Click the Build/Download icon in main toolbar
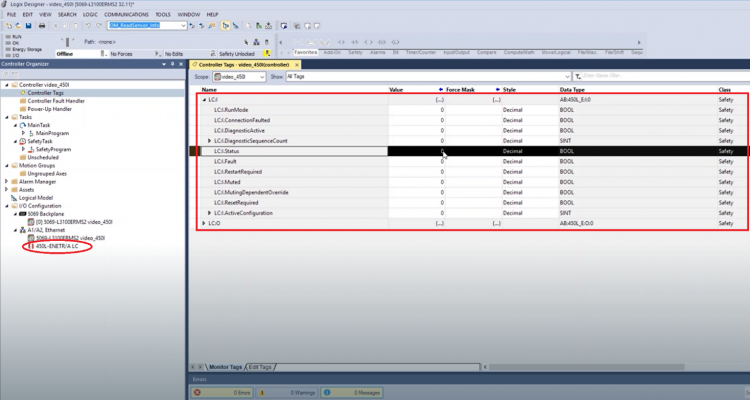Image resolution: width=750 pixels, height=400 pixels. click(268, 25)
